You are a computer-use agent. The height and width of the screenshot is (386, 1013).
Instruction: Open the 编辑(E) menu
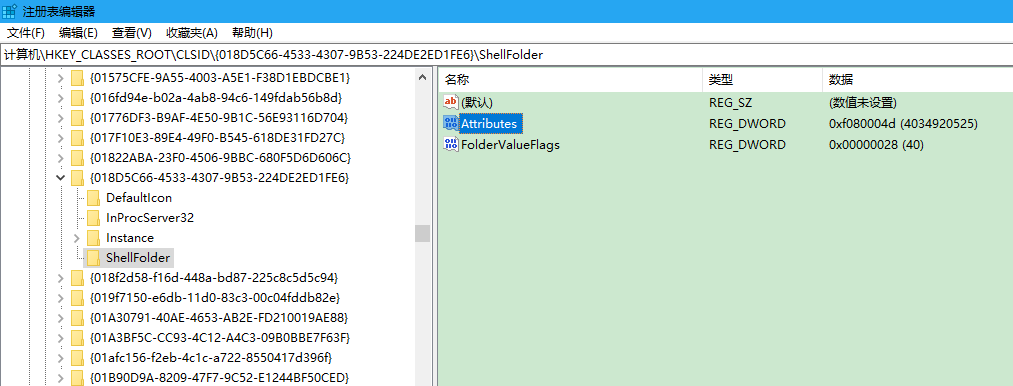(78, 32)
